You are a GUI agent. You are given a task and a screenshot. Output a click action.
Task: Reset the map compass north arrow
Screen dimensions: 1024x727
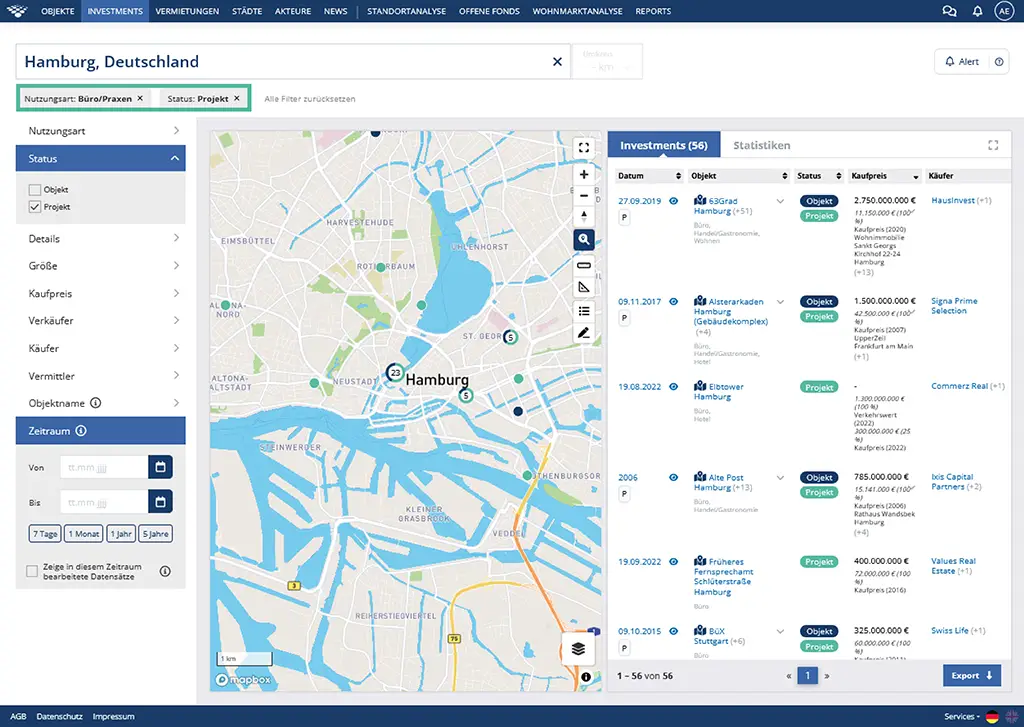coord(584,216)
